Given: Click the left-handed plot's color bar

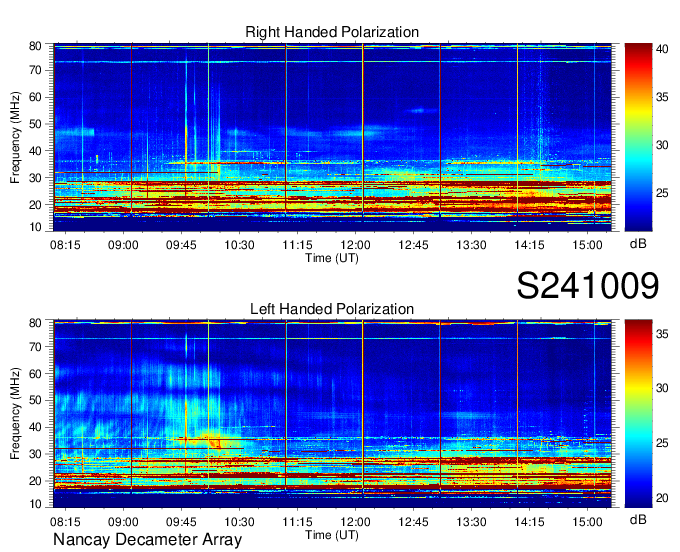Looking at the screenshot, I should coord(638,414).
